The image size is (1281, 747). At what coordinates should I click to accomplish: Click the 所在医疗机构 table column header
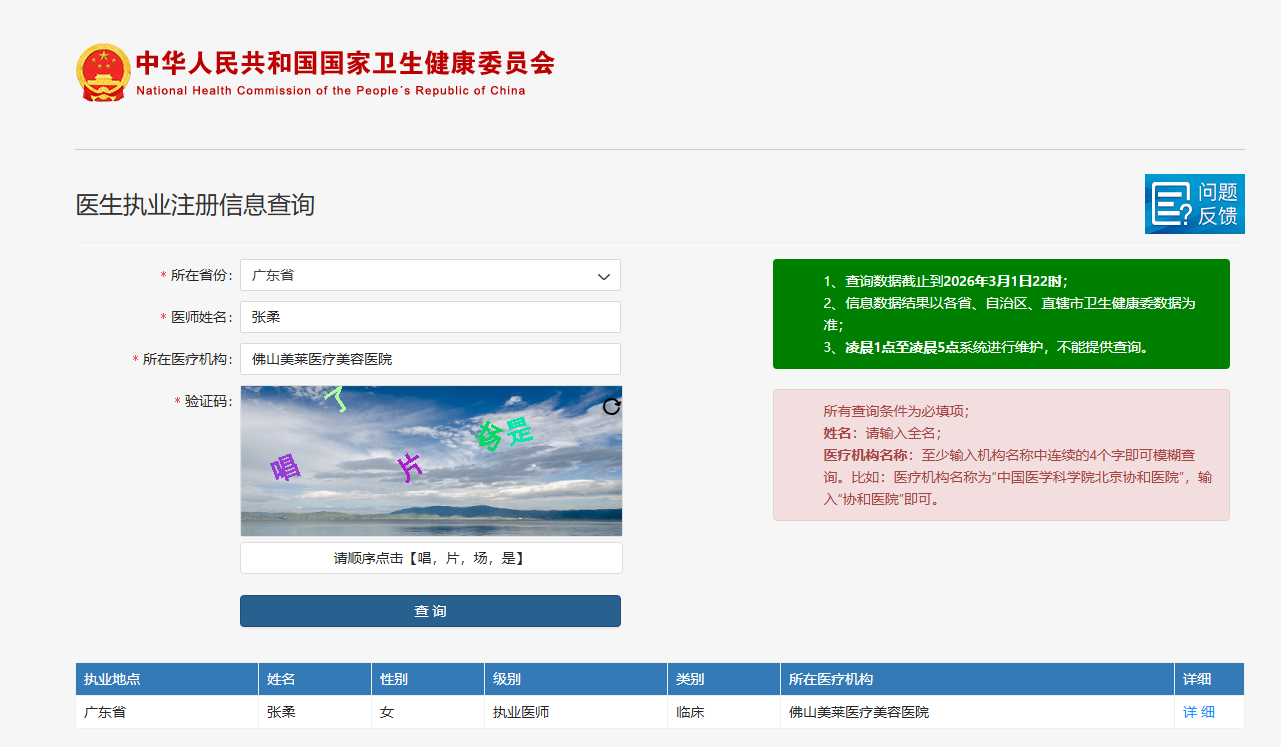point(830,679)
